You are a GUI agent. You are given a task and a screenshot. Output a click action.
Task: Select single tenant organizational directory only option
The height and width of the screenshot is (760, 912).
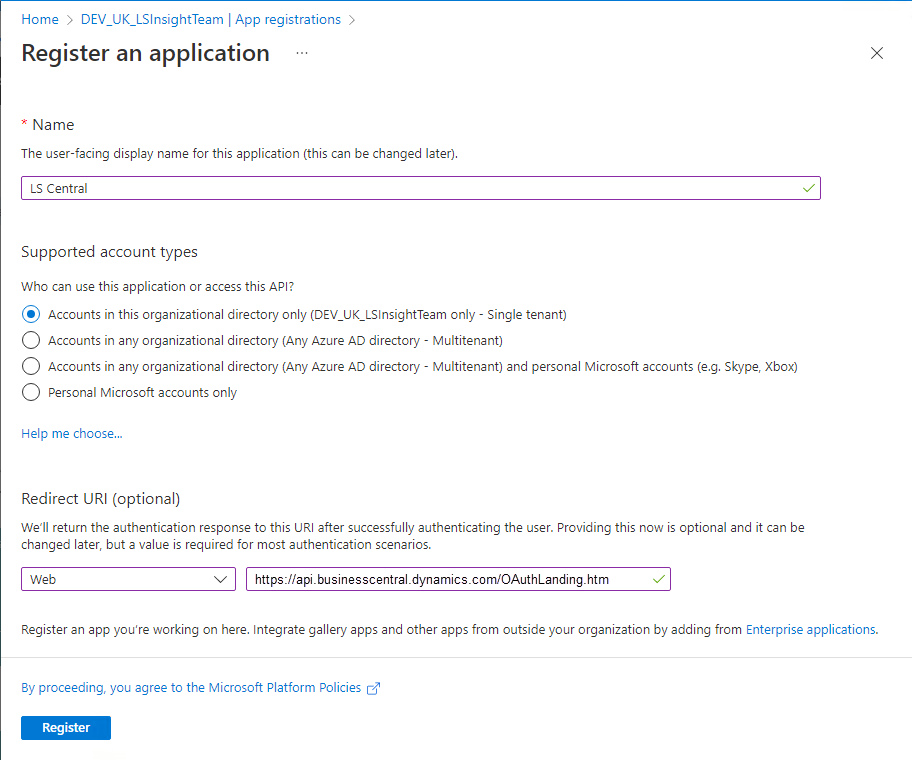pyautogui.click(x=31, y=314)
